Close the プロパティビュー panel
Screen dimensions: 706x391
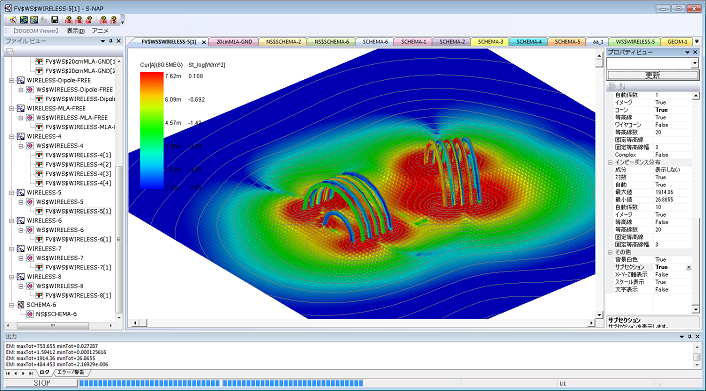696,52
